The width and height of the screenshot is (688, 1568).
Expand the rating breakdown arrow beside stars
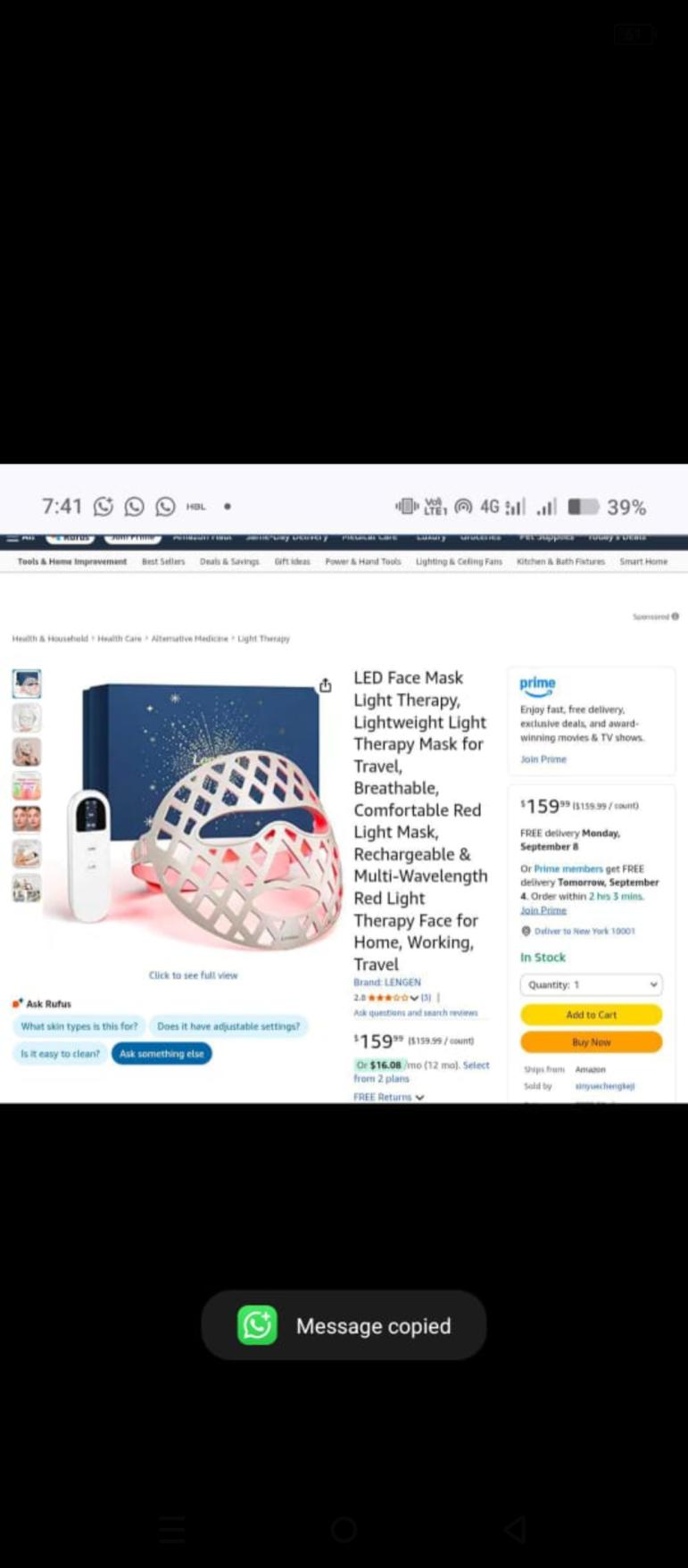coord(414,998)
